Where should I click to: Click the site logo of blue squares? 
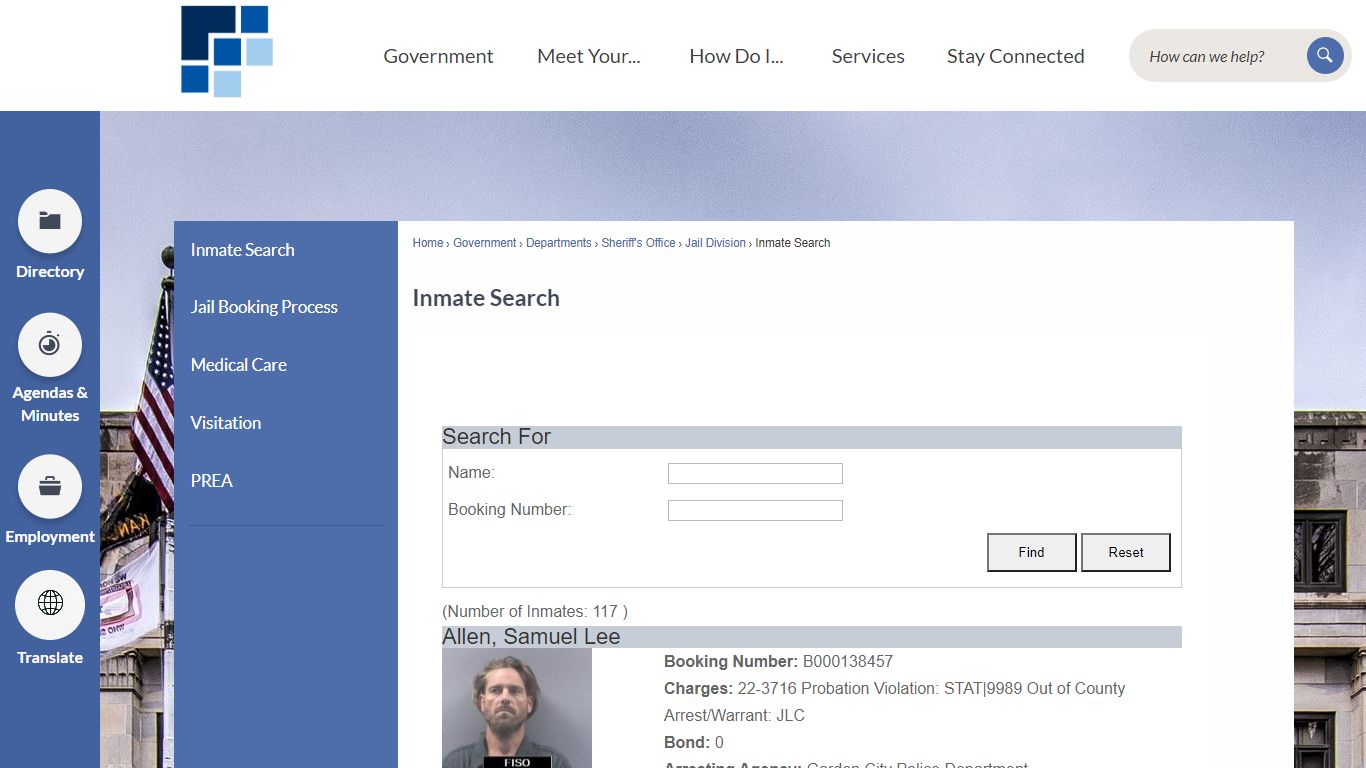pyautogui.click(x=227, y=51)
